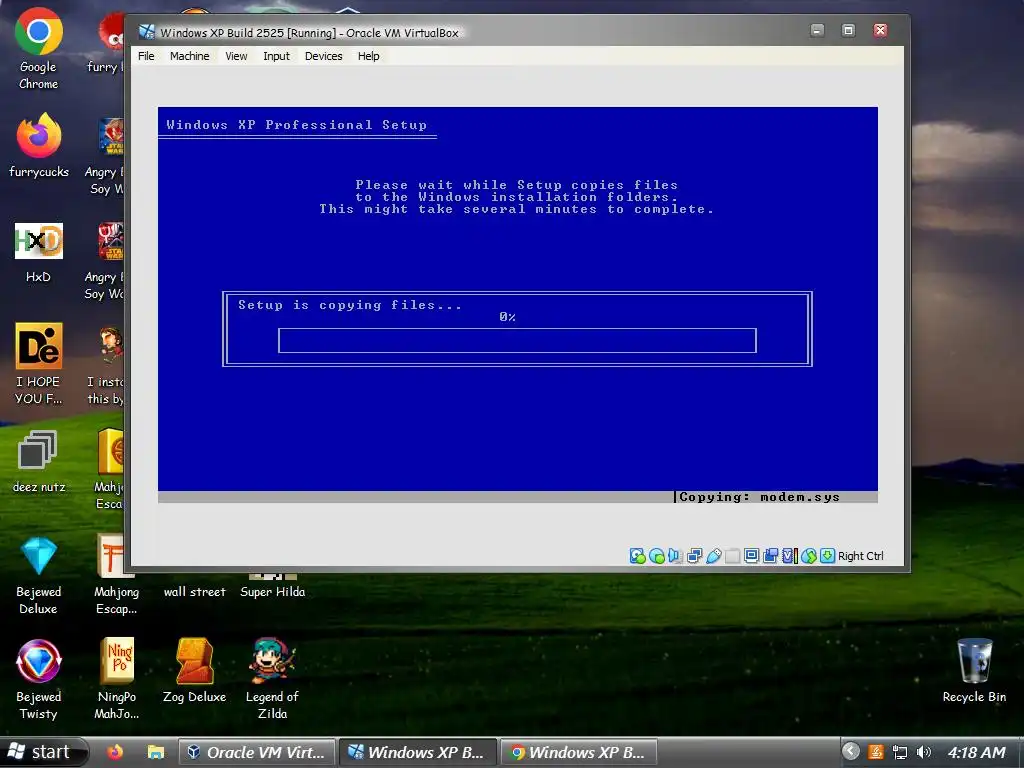This screenshot has width=1024, height=768.
Task: Select the Mahjong Escap... desktop icon
Action: click(x=116, y=576)
